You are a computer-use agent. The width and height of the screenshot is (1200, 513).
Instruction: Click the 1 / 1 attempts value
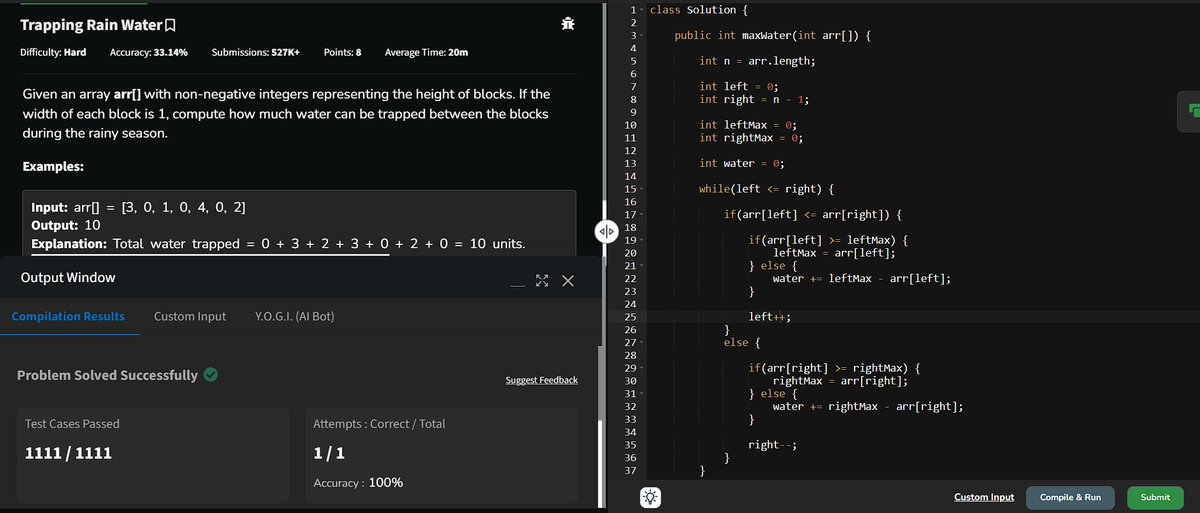(x=329, y=453)
